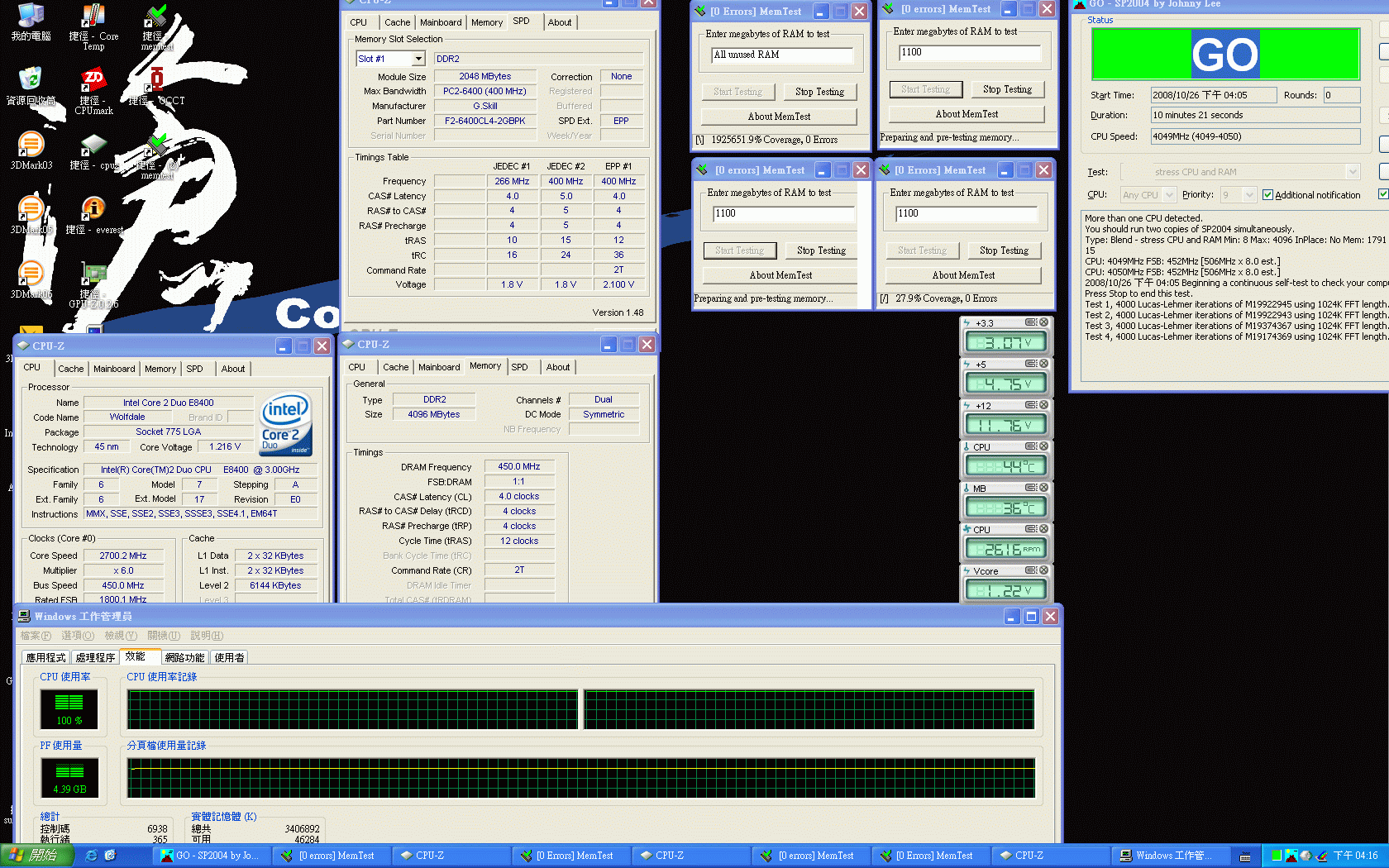Click the settings icon on the MB temperature widget

tap(1031, 488)
